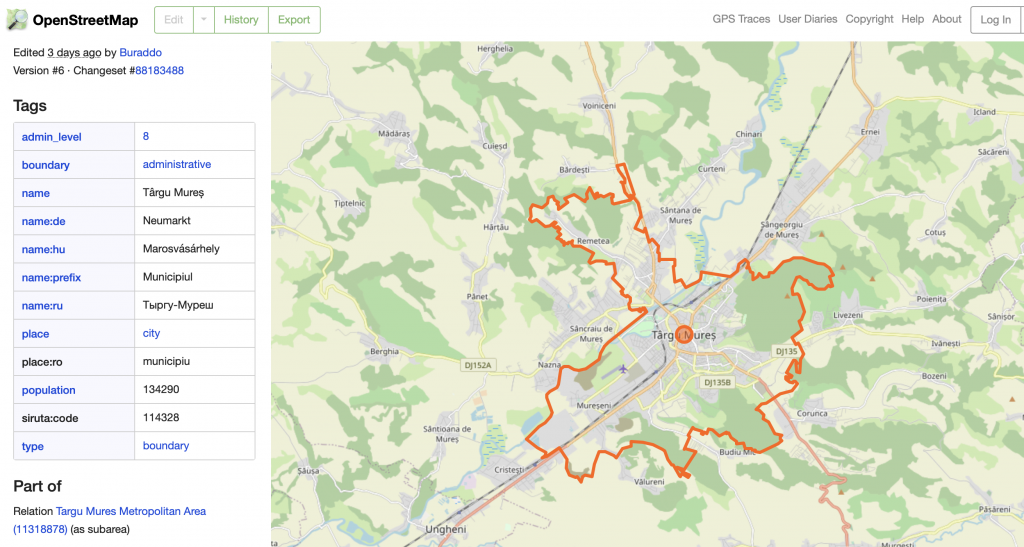Click the Sâncraiu de Mureș map label
Image resolution: width=1024 pixels, height=547 pixels.
[x=591, y=334]
